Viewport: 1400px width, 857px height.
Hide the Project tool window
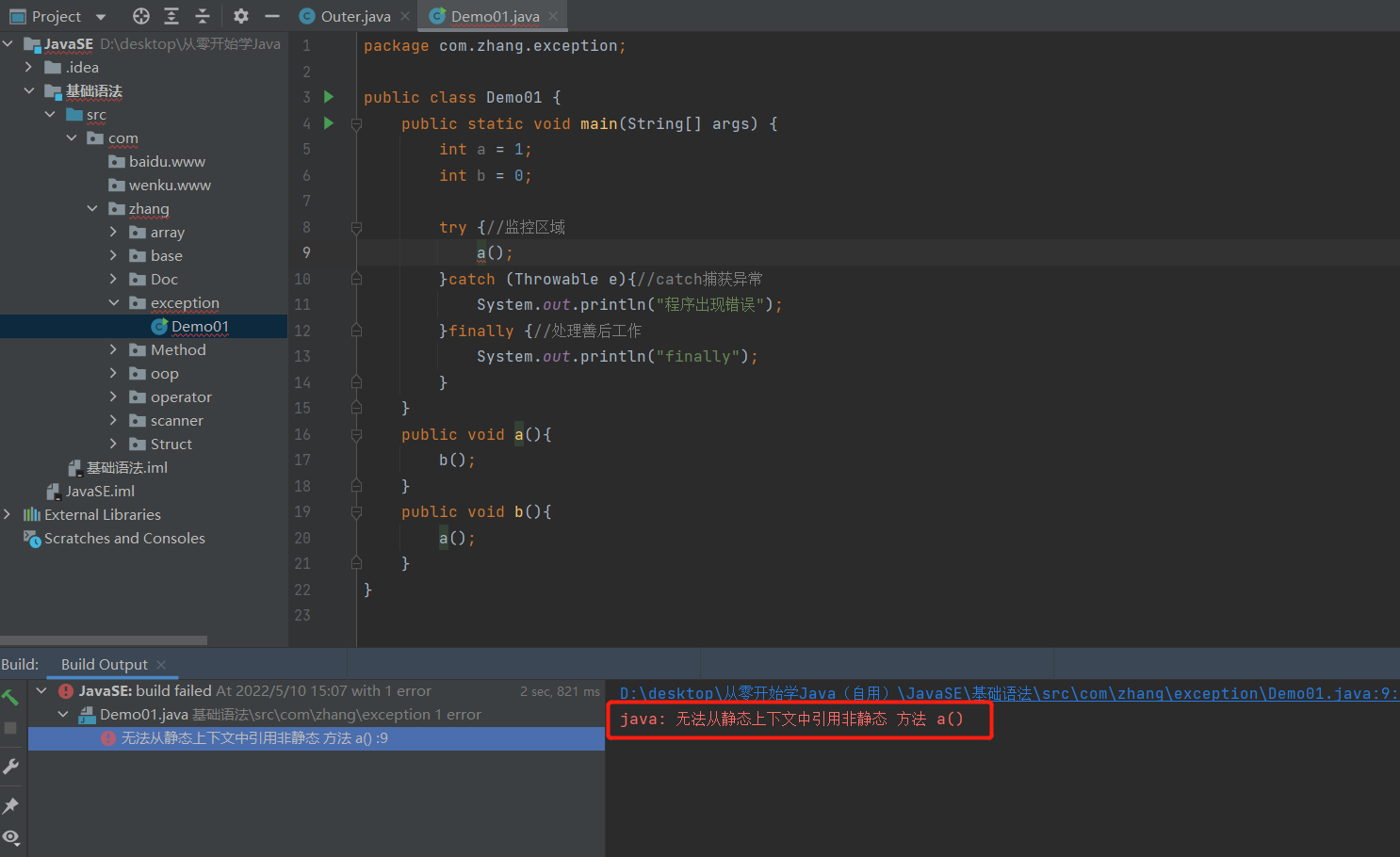[x=272, y=16]
